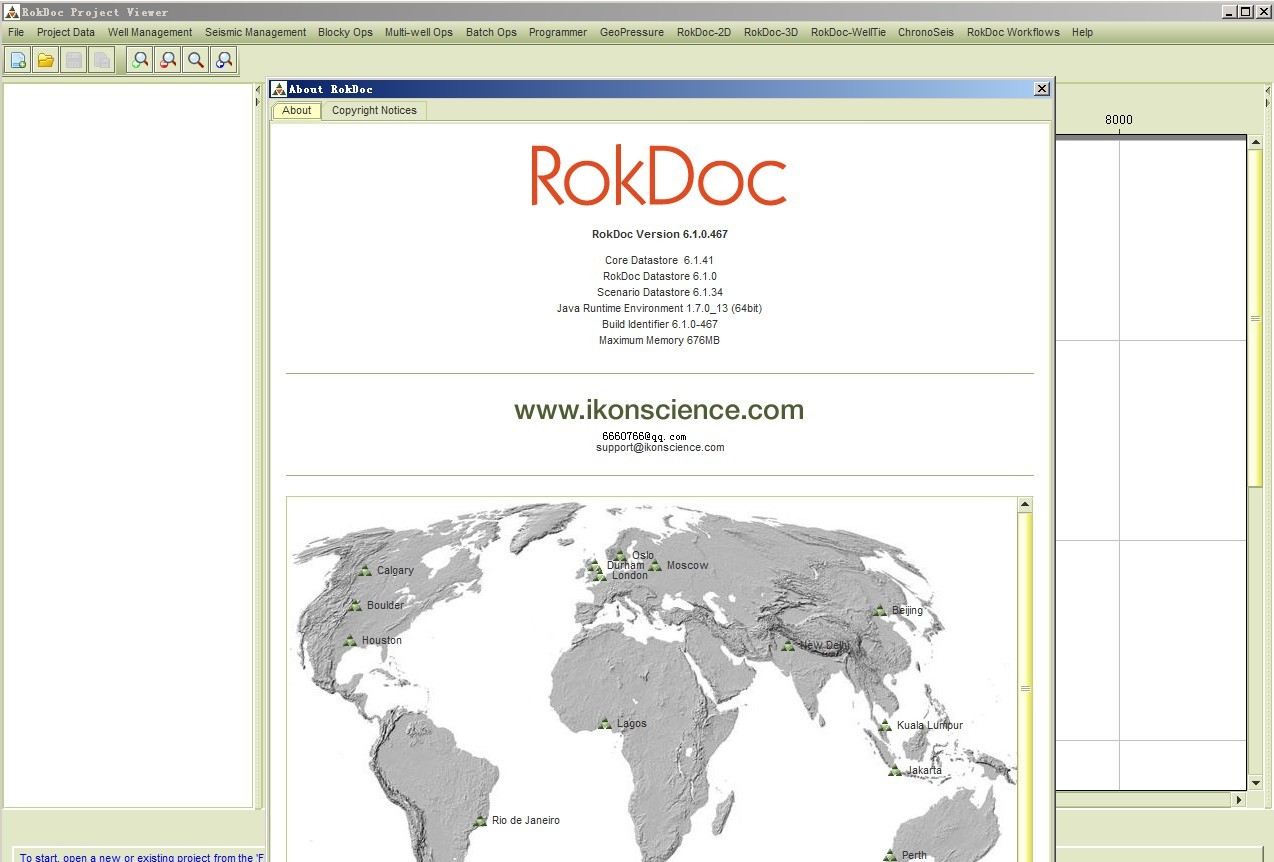Expand the left project panel with the right-pointing splitter arrow
Viewport: 1274px width, 862px height.
point(257,101)
